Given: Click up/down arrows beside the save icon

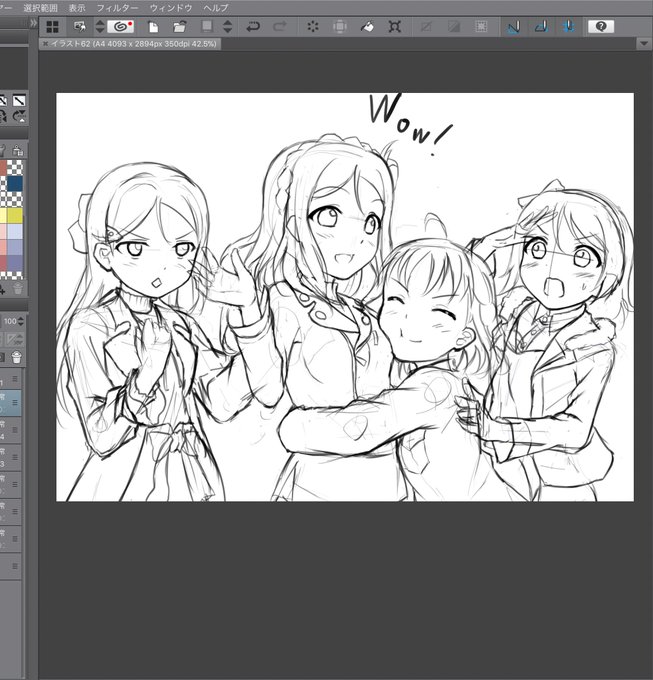Looking at the screenshot, I should point(227,27).
